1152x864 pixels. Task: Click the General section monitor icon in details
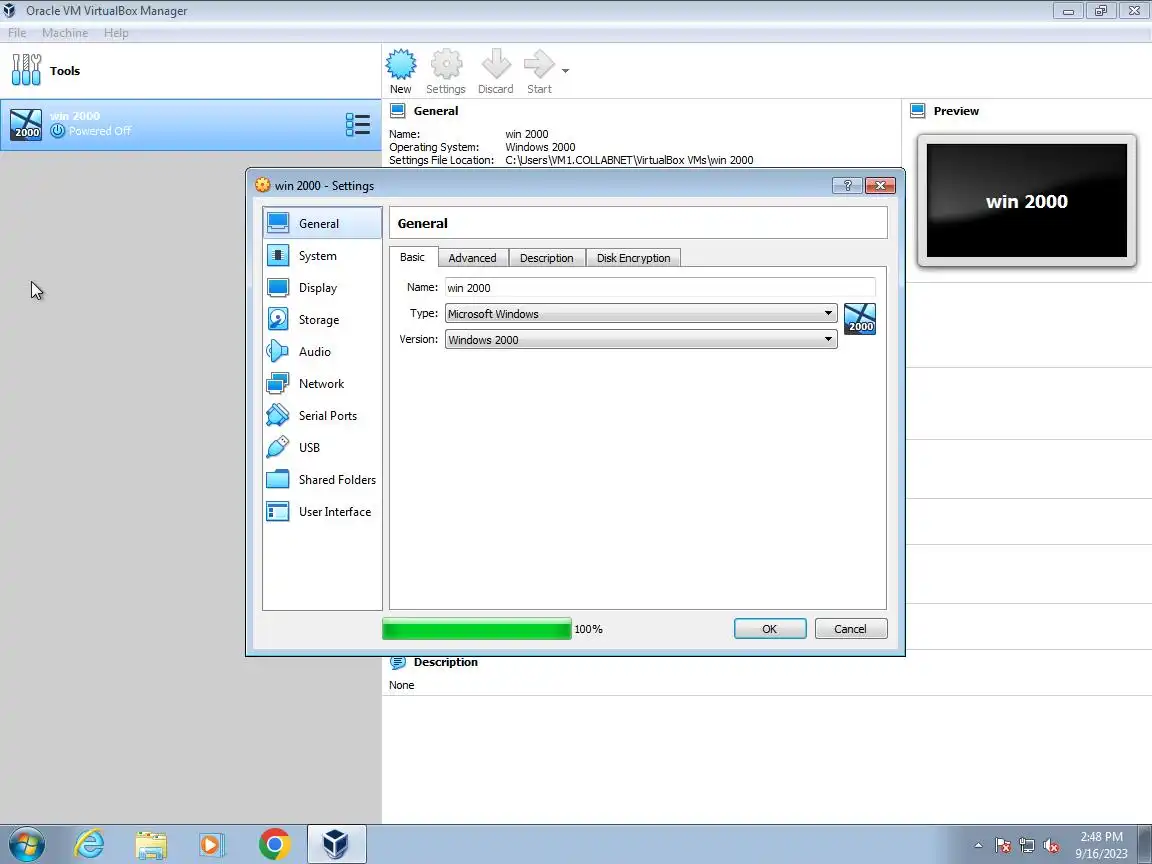click(x=397, y=111)
